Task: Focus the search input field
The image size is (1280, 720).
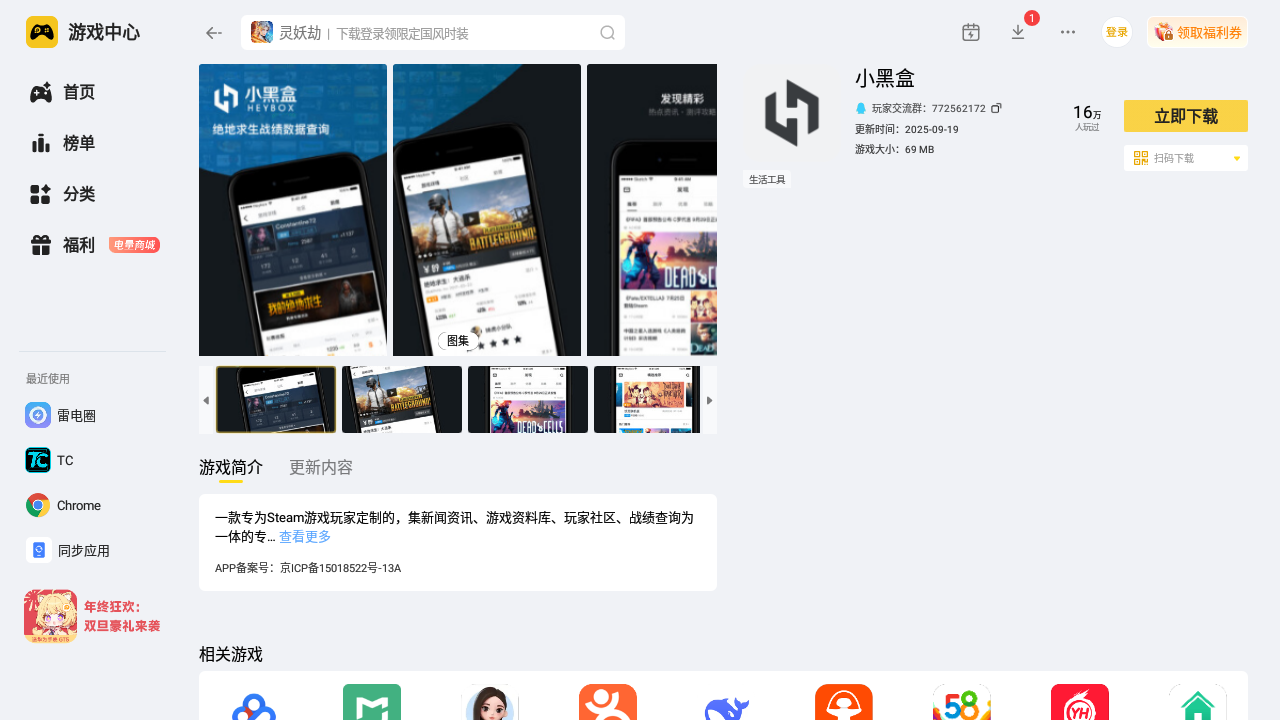Action: click(x=433, y=32)
